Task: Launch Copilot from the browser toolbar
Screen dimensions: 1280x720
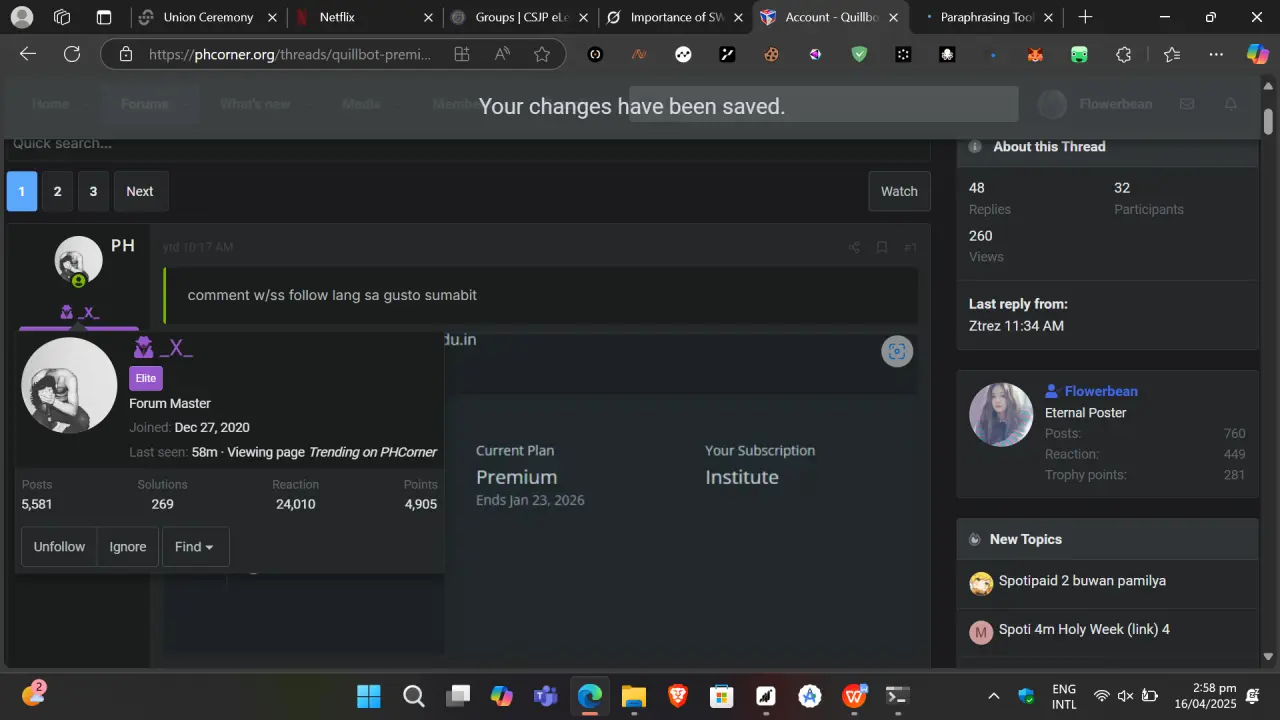Action: [1257, 55]
